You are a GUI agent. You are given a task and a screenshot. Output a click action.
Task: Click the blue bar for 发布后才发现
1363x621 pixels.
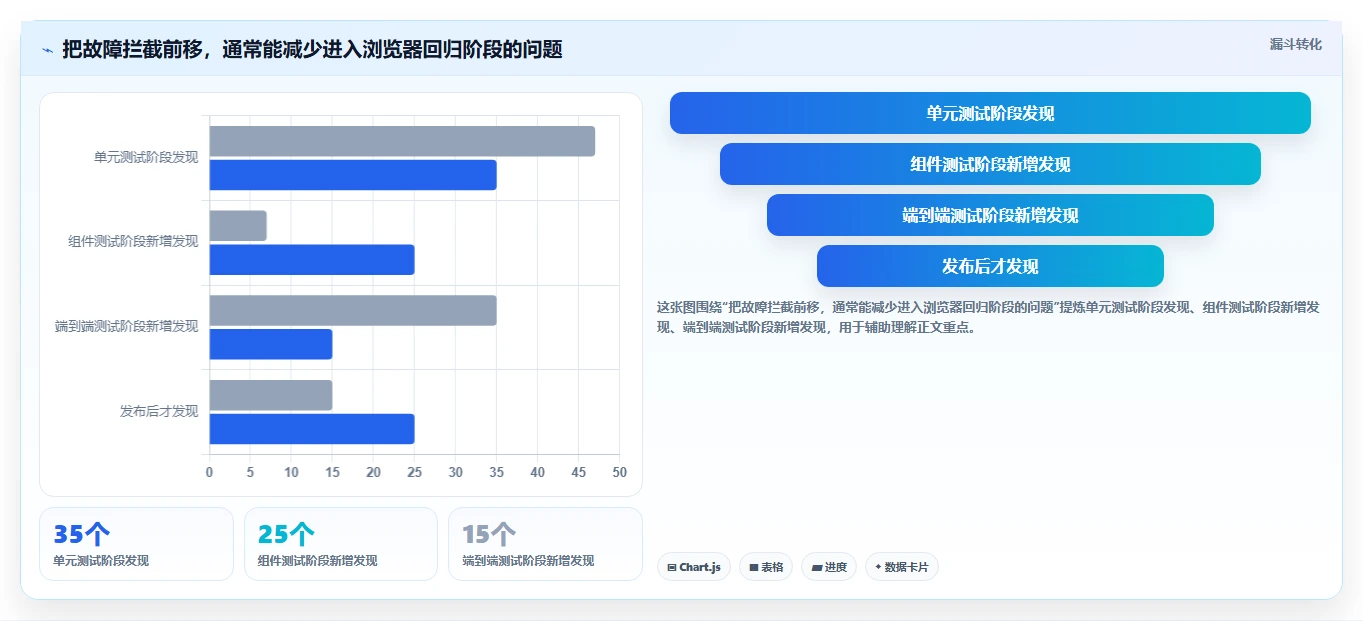coord(312,429)
